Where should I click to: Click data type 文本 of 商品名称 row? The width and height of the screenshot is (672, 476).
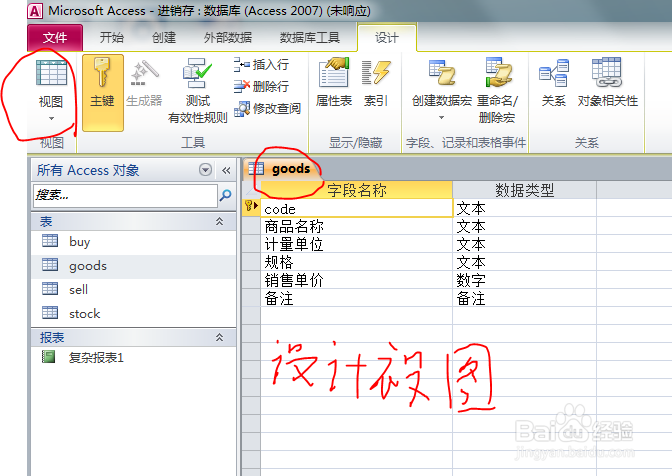coord(525,226)
